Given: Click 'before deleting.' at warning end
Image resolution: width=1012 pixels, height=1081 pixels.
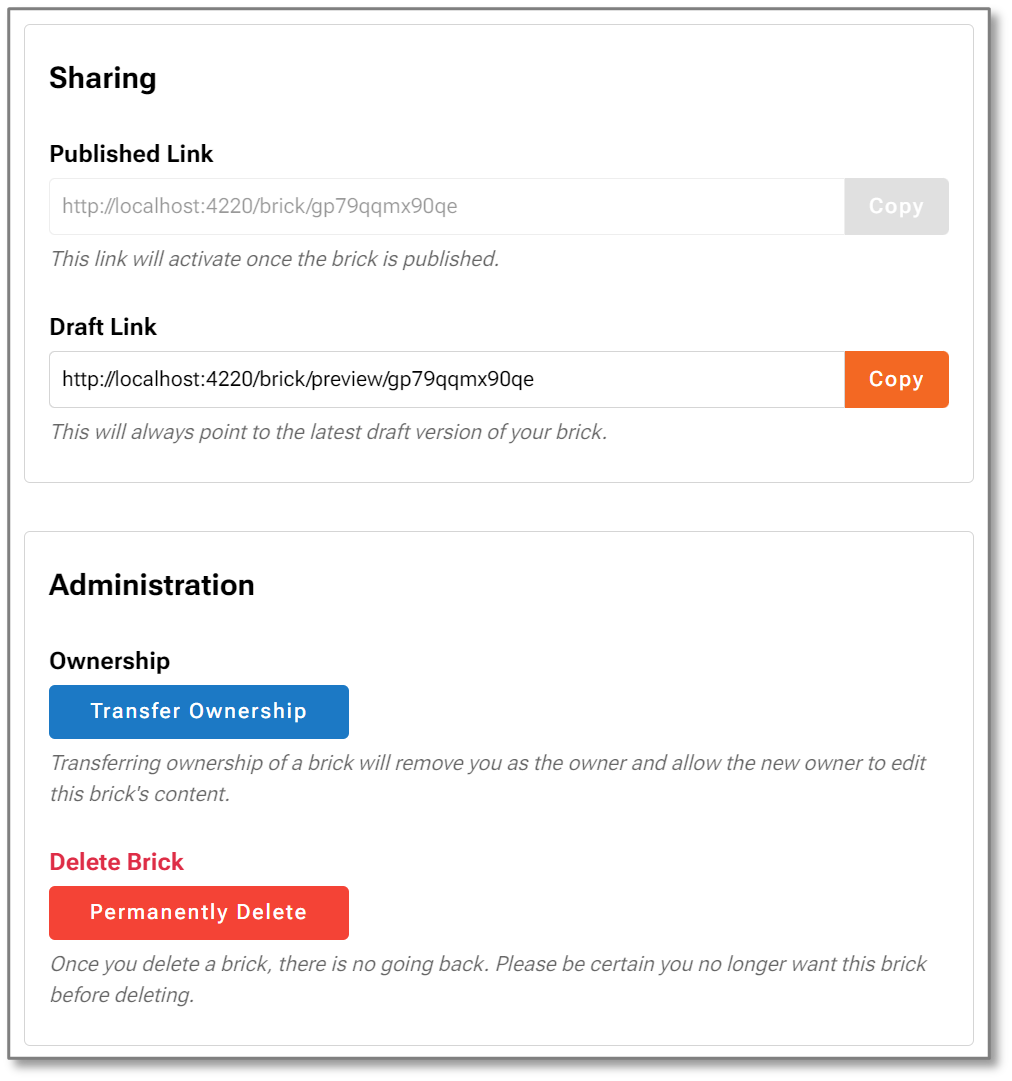Looking at the screenshot, I should (122, 995).
